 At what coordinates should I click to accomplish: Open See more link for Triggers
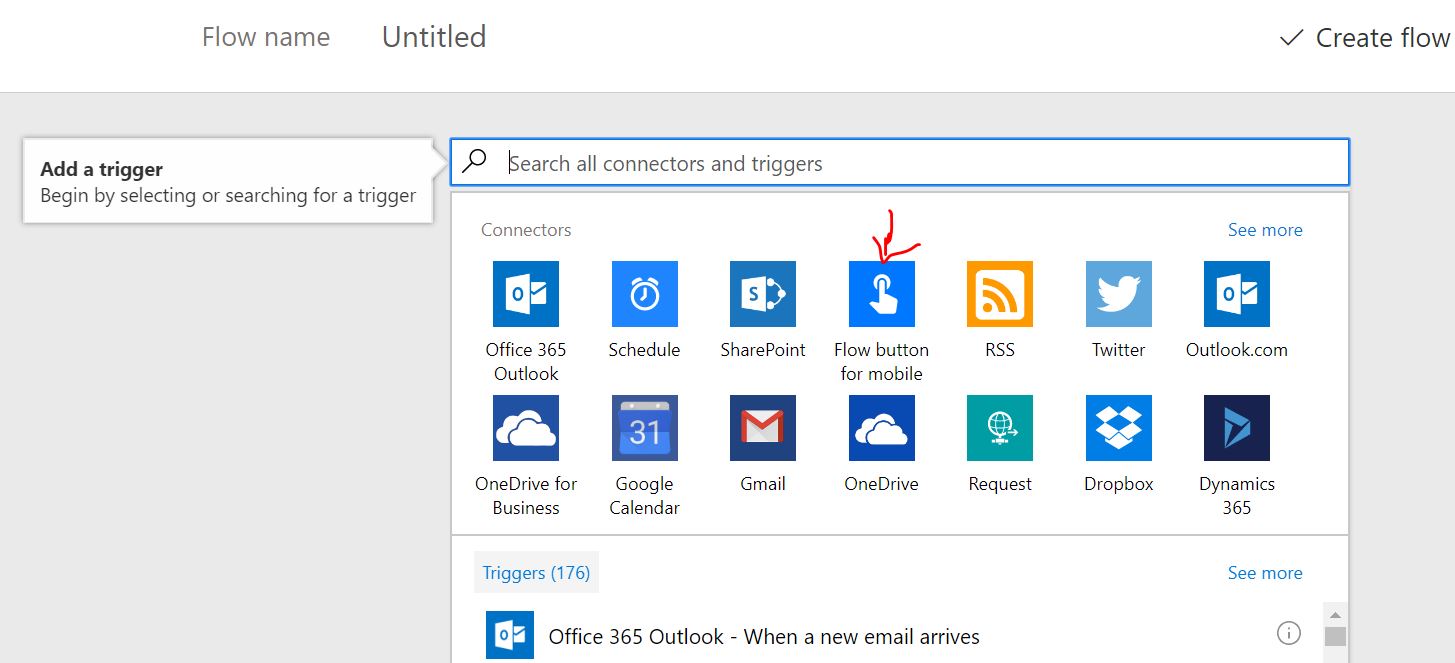[1265, 573]
